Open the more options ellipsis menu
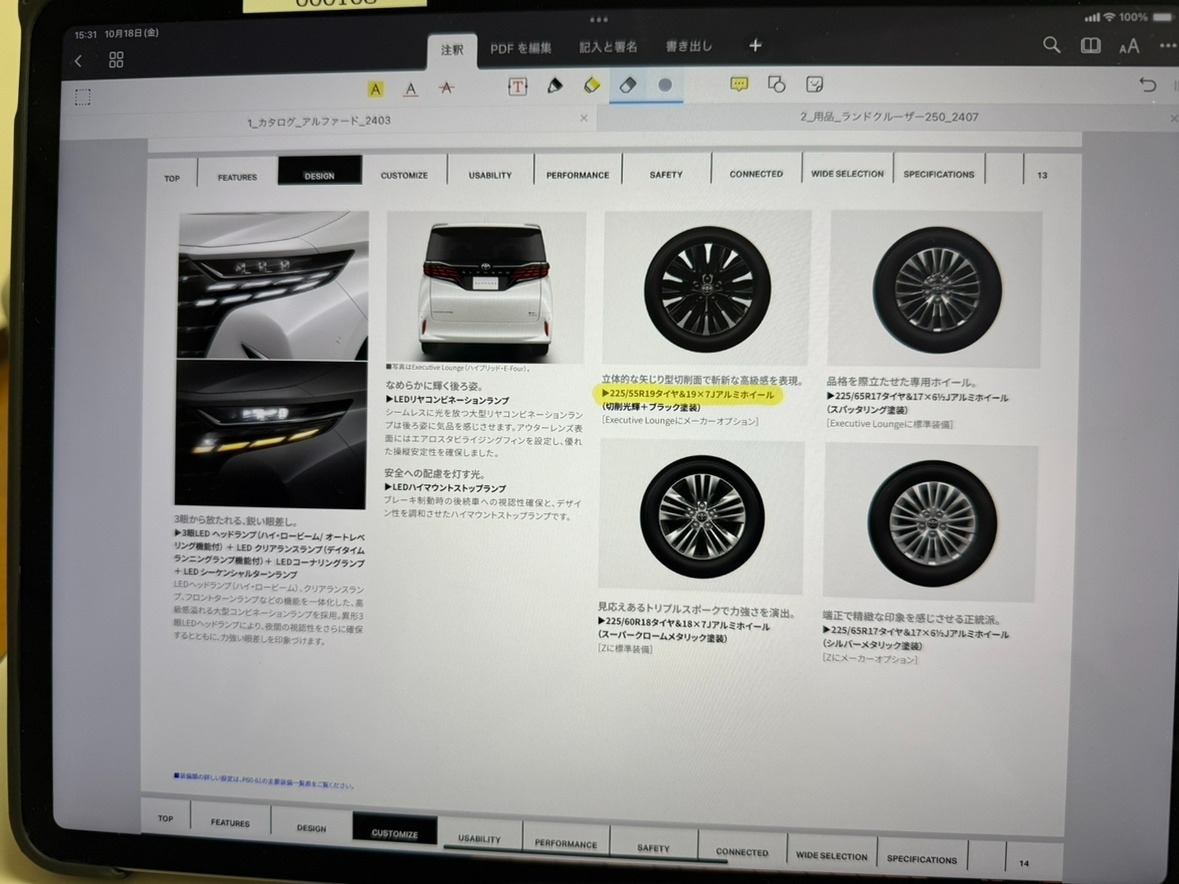Screen dimensions: 1179x884 (1168, 46)
